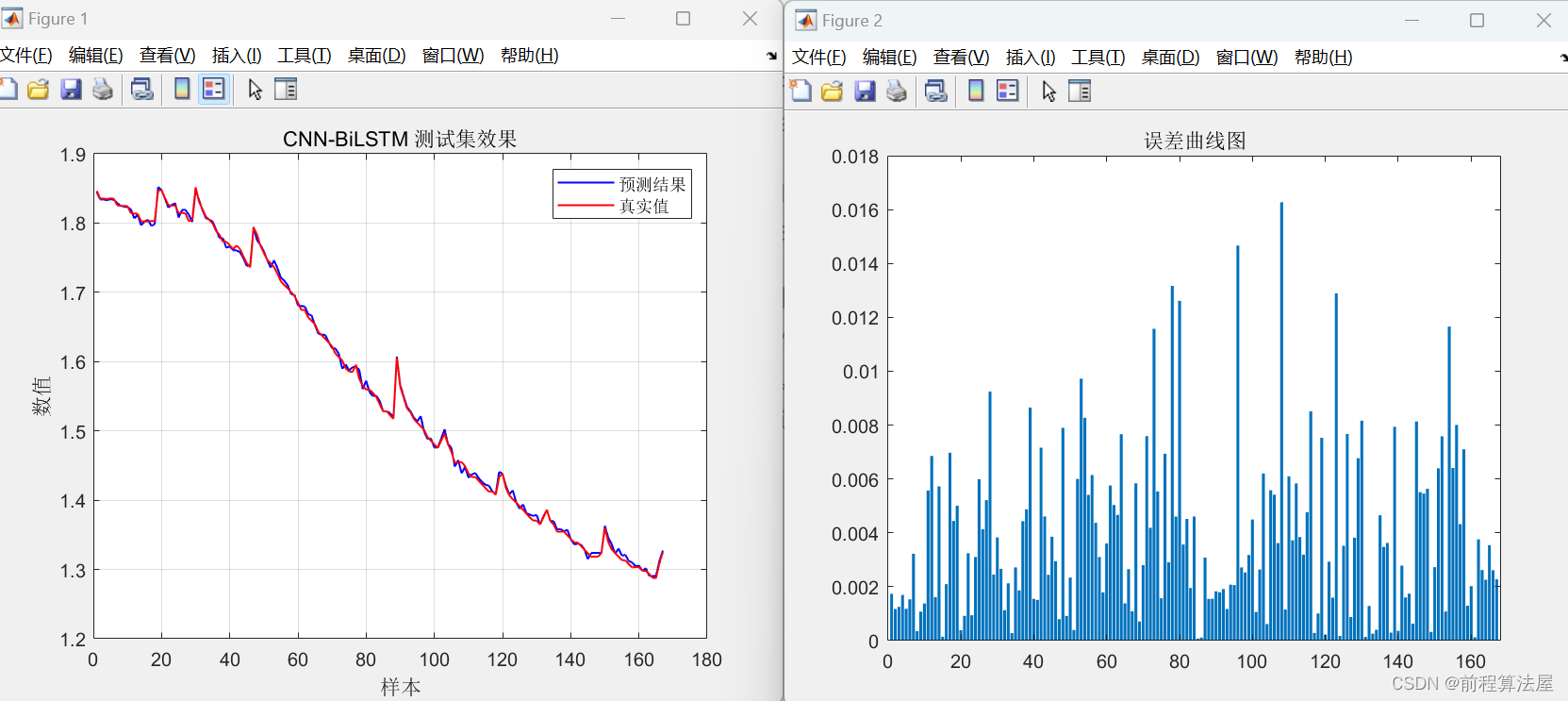Open 文件(F) menu in Figure 2
1568x701 pixels.
click(819, 58)
